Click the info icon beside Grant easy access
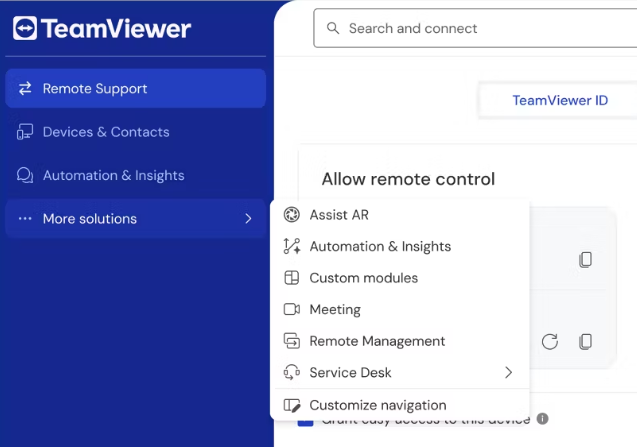This screenshot has width=637, height=447. tap(542, 418)
